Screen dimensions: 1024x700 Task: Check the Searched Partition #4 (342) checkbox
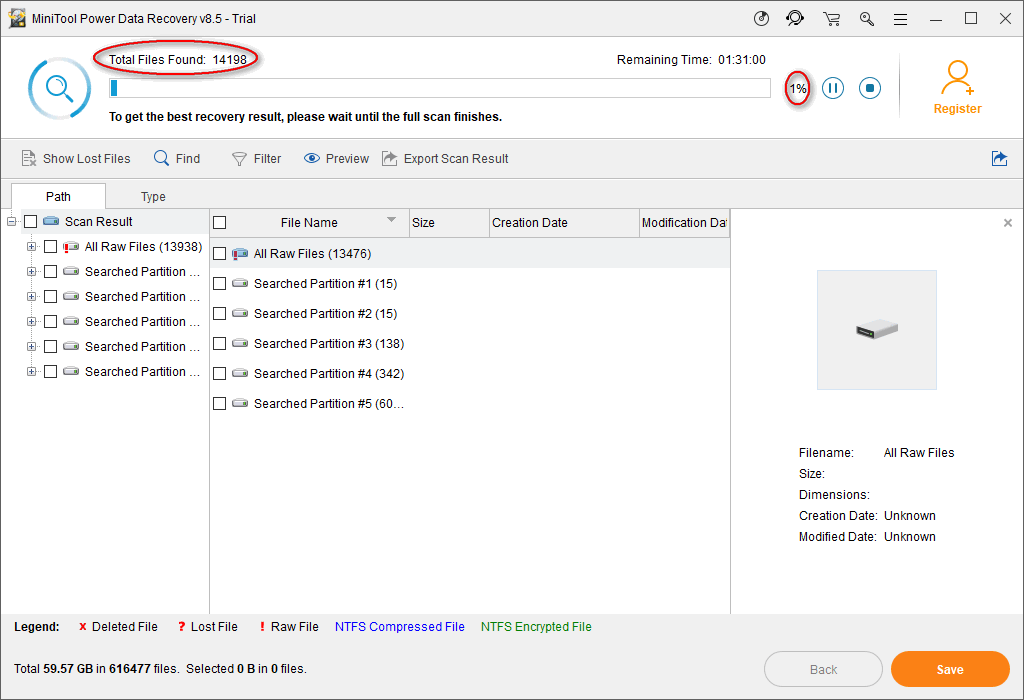click(219, 374)
